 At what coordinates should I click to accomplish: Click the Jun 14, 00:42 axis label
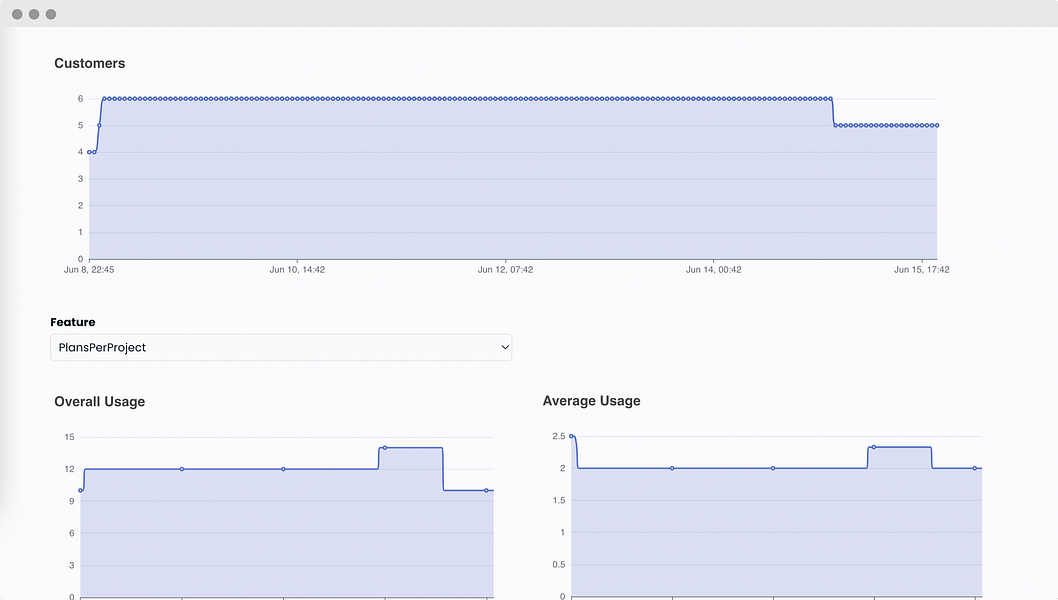pyautogui.click(x=713, y=270)
